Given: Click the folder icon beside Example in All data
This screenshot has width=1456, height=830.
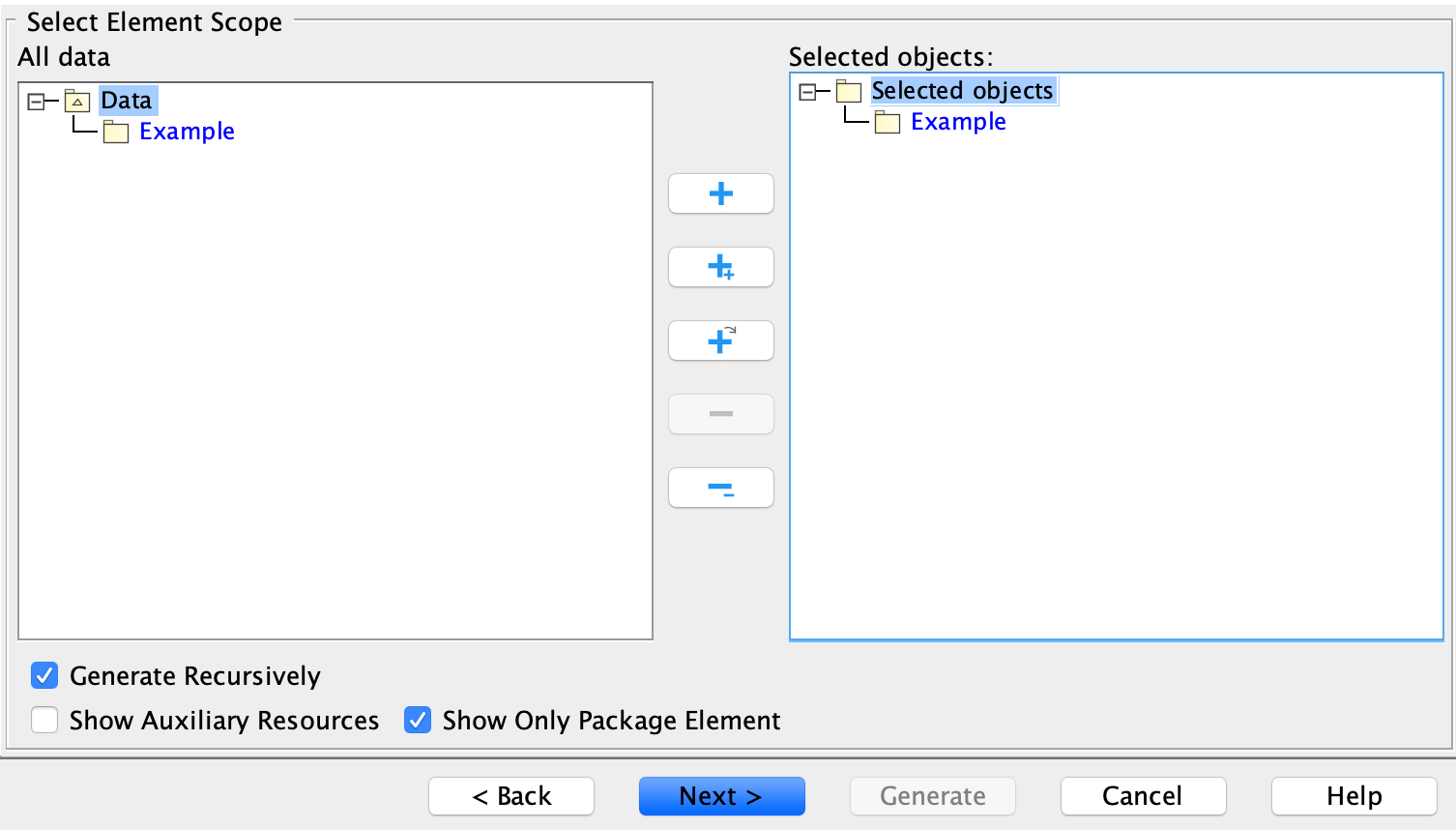Looking at the screenshot, I should 115,132.
